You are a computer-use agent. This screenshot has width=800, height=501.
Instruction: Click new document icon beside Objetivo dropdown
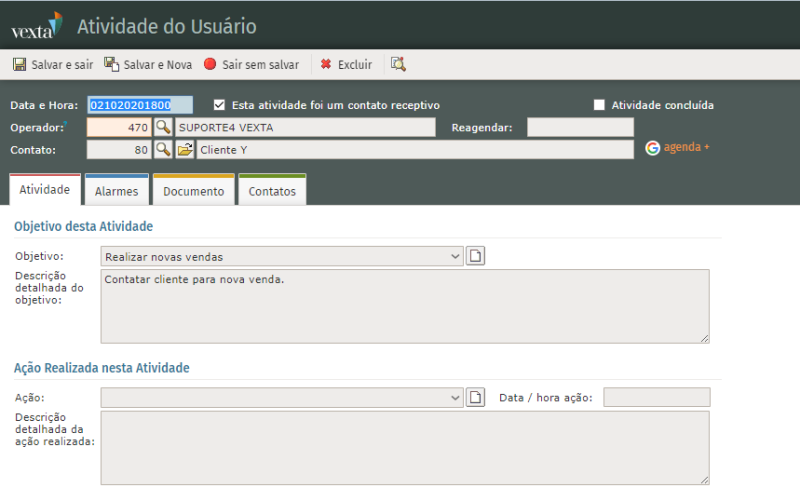click(x=477, y=256)
